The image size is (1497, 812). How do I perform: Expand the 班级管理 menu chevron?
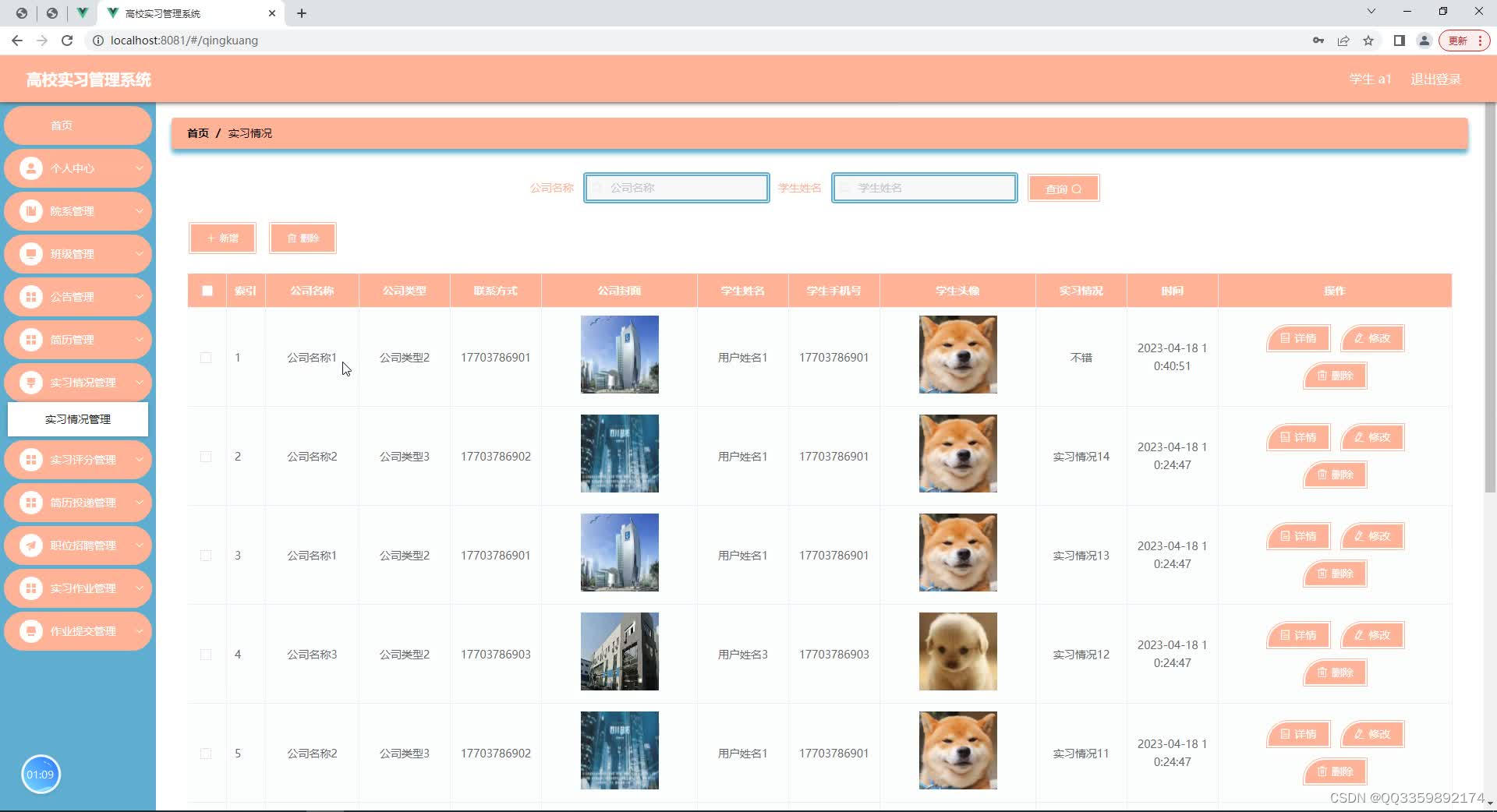click(x=140, y=254)
